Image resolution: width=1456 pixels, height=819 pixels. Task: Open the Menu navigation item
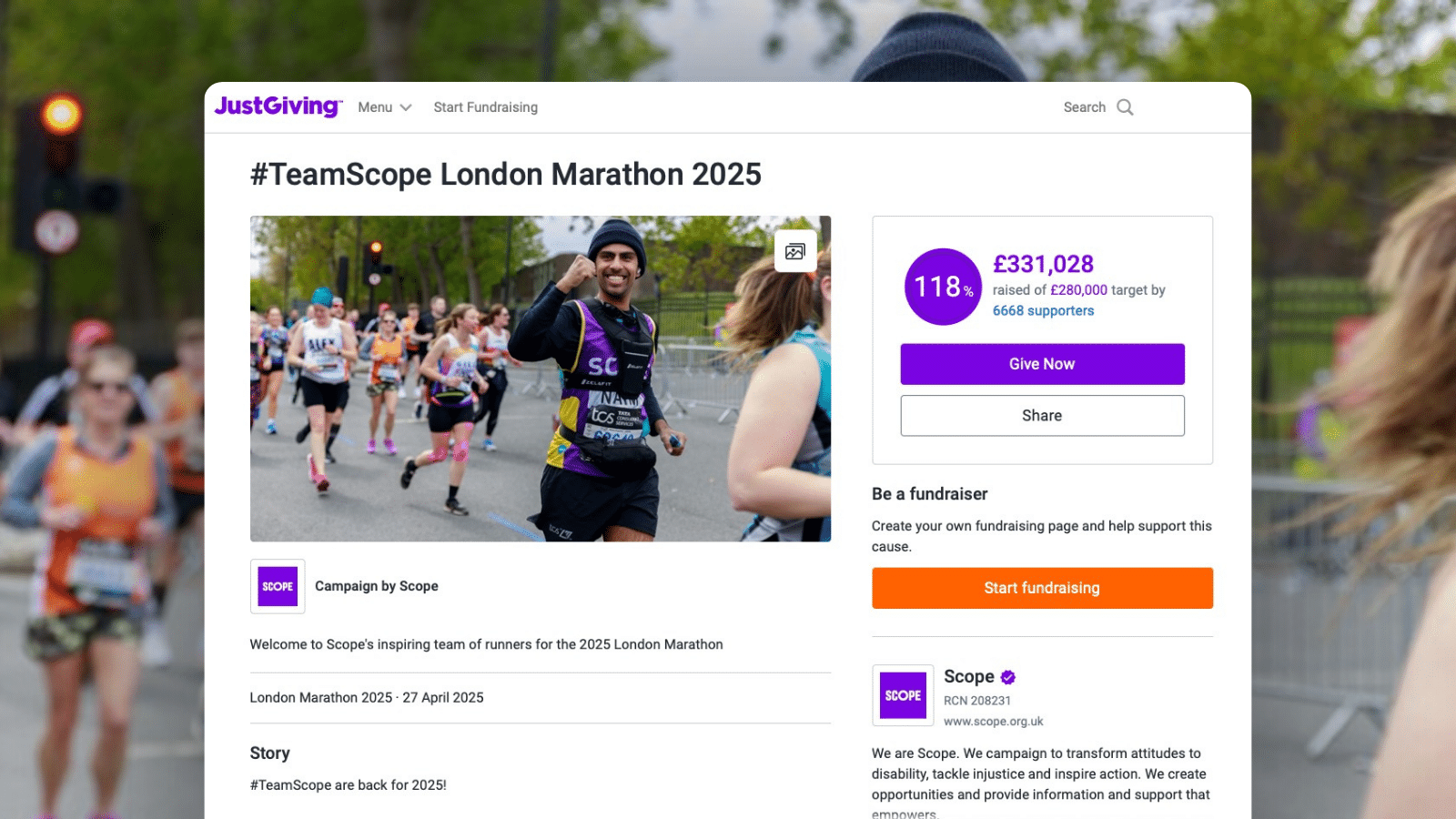(x=375, y=107)
